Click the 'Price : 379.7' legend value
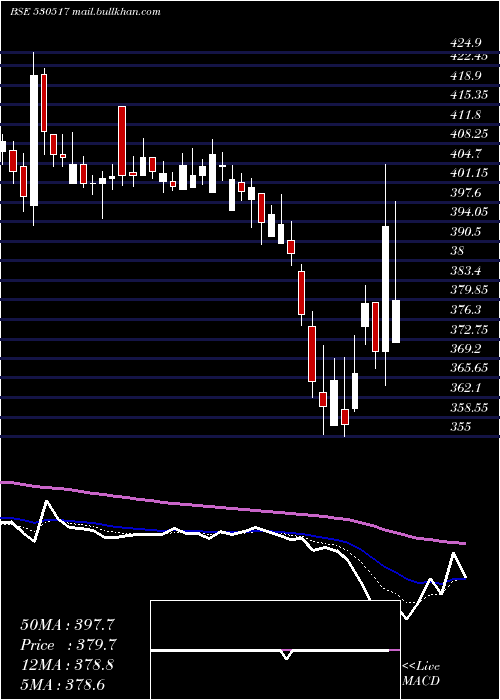 click(x=69, y=645)
